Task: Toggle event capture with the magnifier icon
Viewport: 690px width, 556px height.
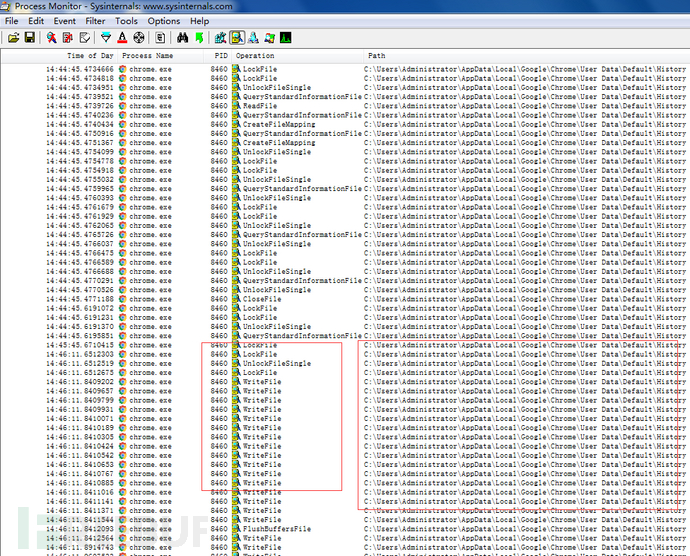Action: [50, 37]
